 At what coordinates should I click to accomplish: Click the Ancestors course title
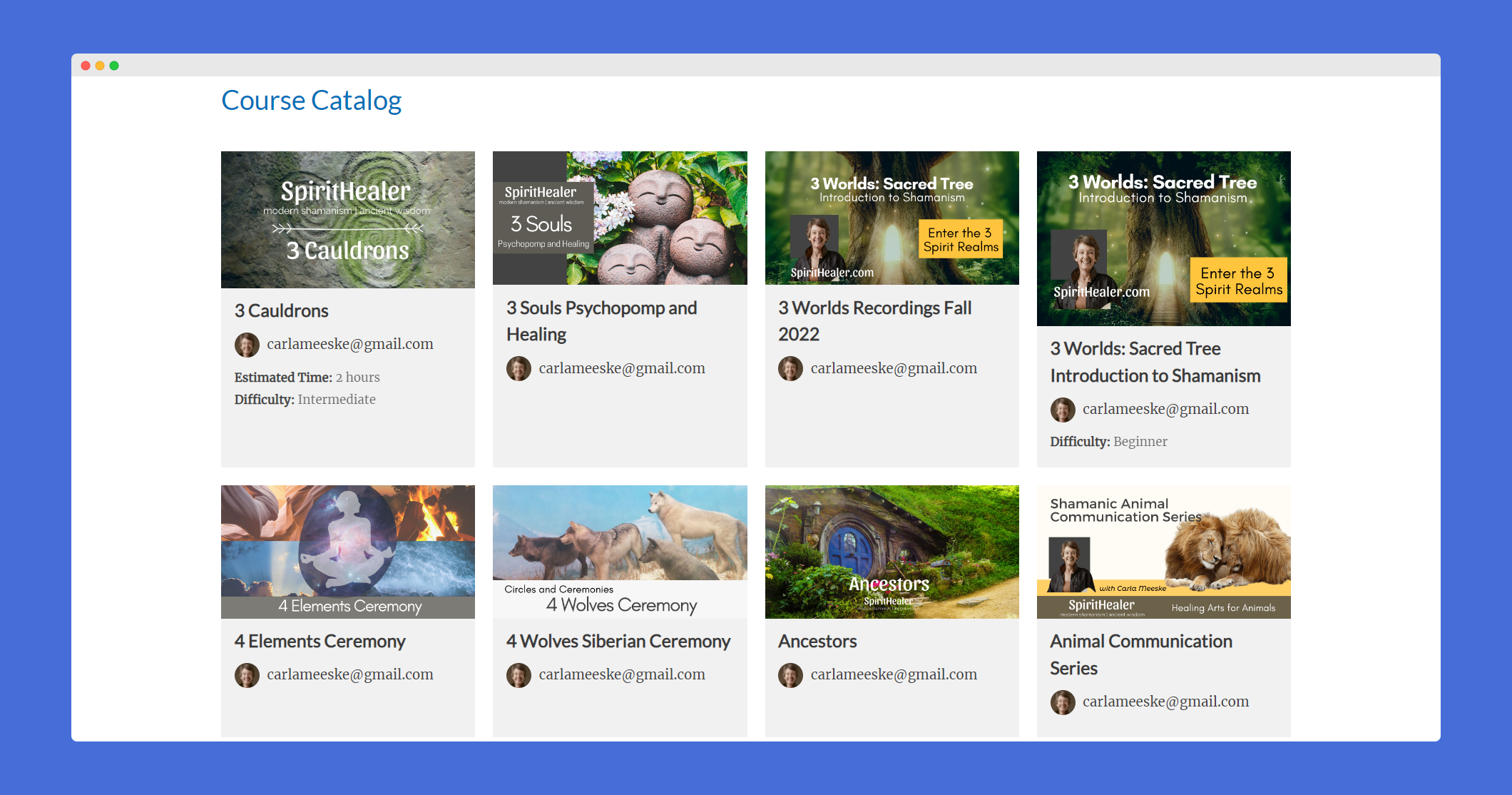817,642
